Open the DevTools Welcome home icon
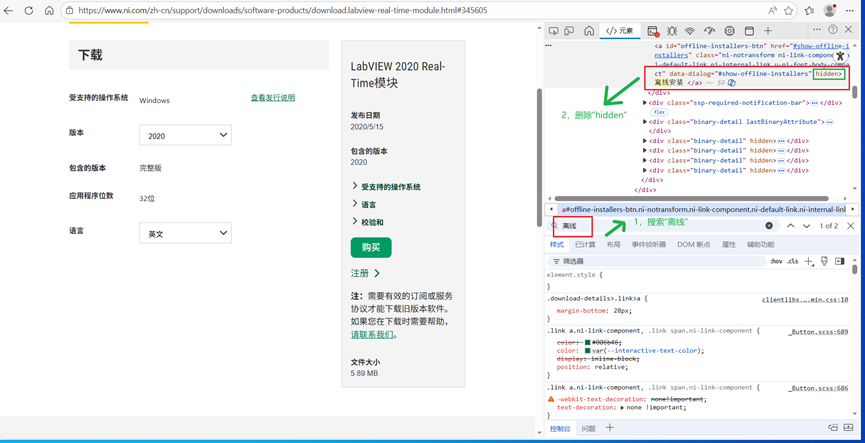Viewport: 865px width, 443px height. 589,30
